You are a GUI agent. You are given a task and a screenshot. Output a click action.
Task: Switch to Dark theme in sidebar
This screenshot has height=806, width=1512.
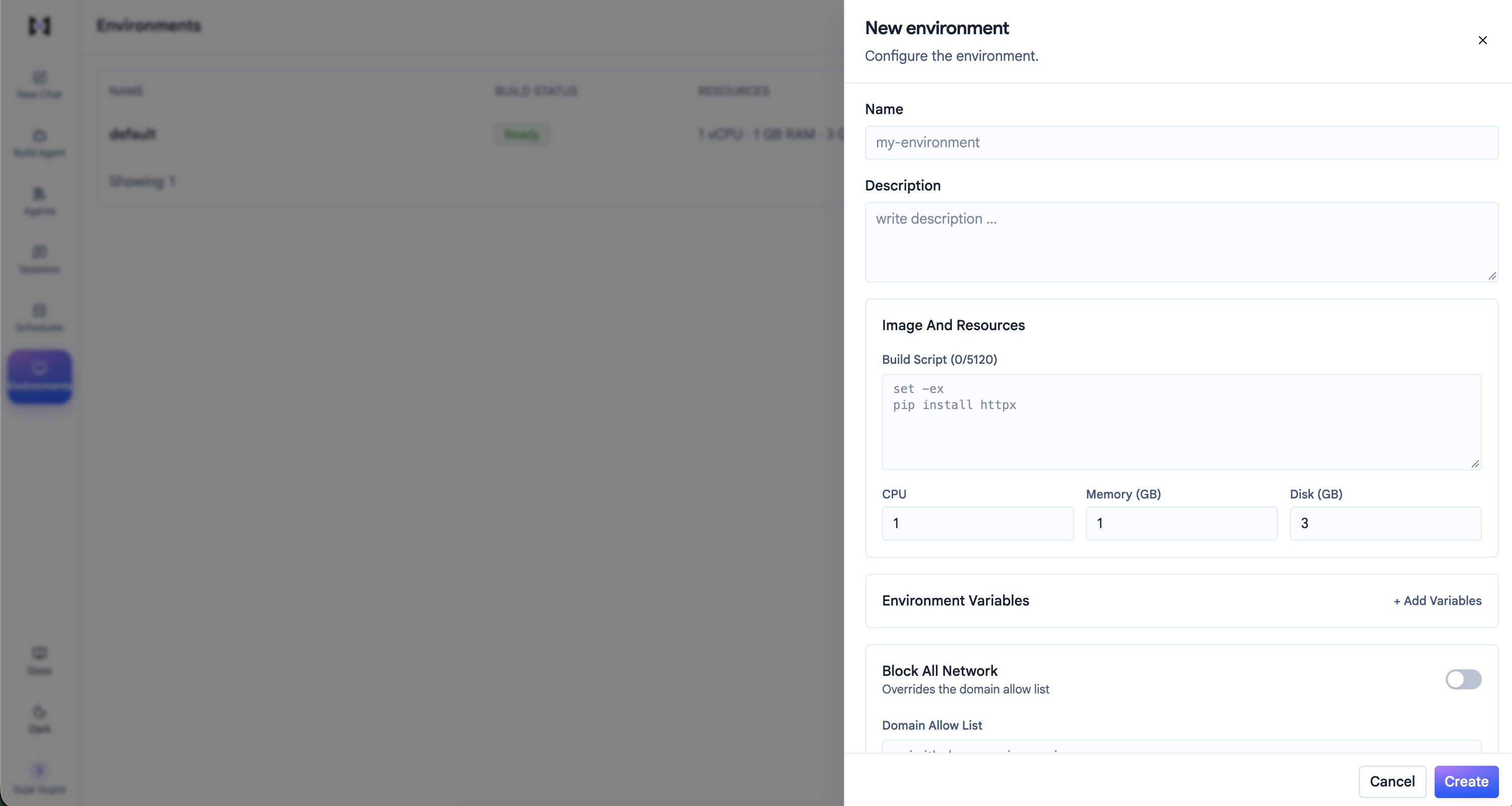[x=39, y=719]
